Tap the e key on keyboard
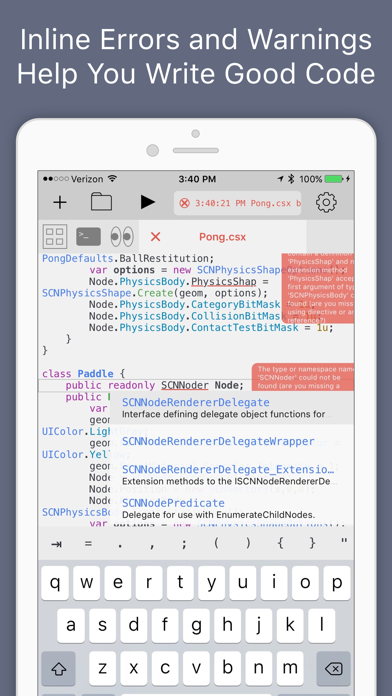Screen dimensions: 392x696 point(118,583)
